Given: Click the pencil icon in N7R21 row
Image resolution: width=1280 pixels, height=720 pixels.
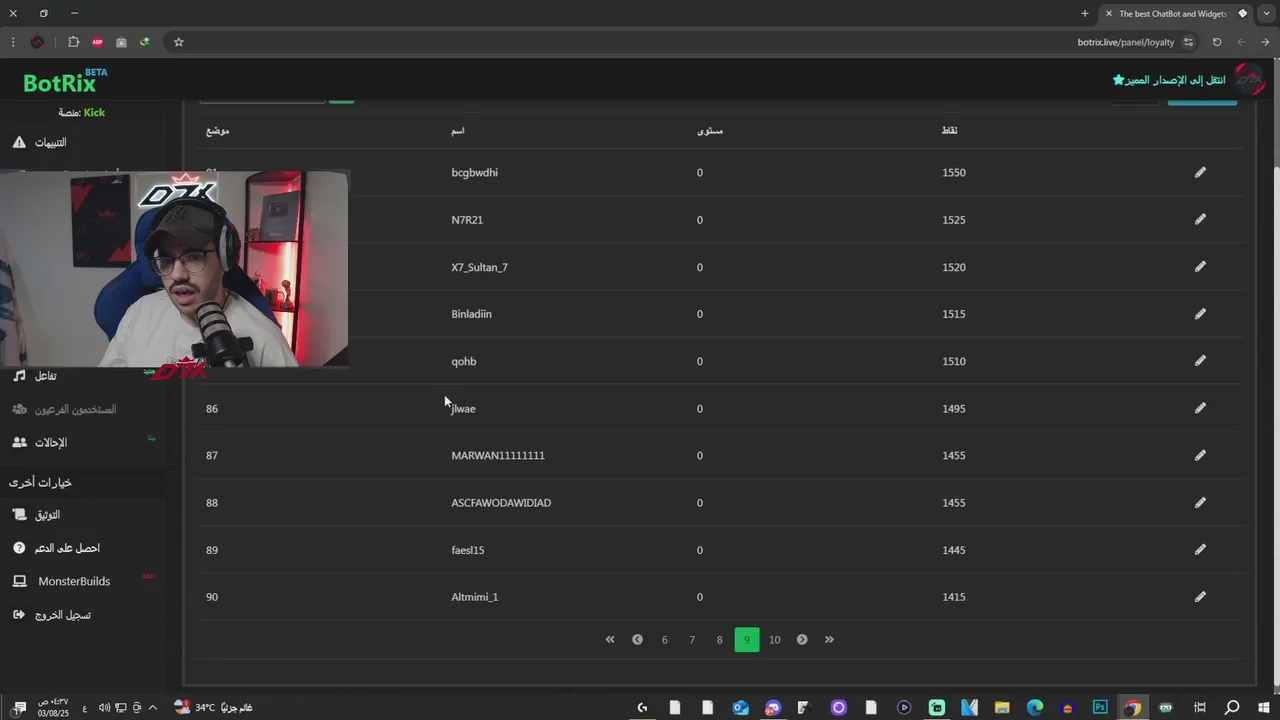Looking at the screenshot, I should coord(1200,219).
